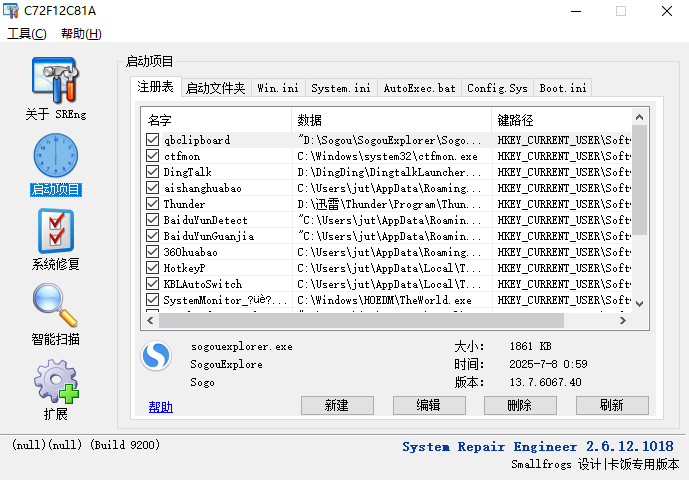Toggle the SystemMonitor entry checkbox

152,300
